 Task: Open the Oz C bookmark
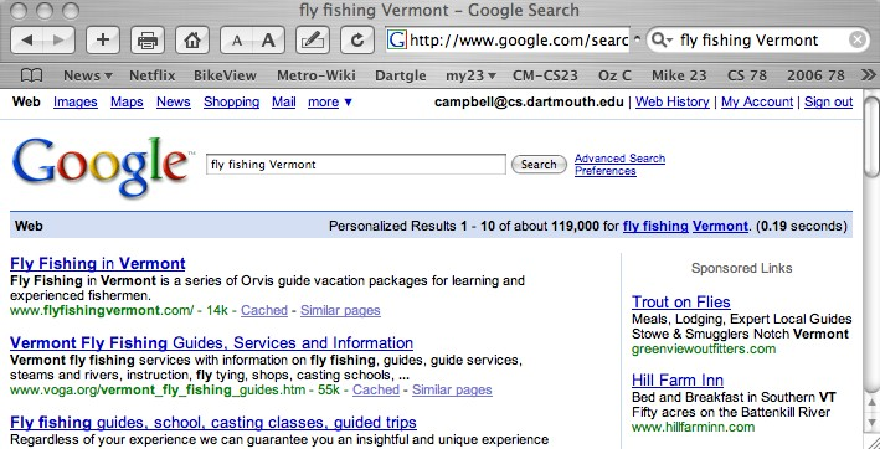point(615,75)
